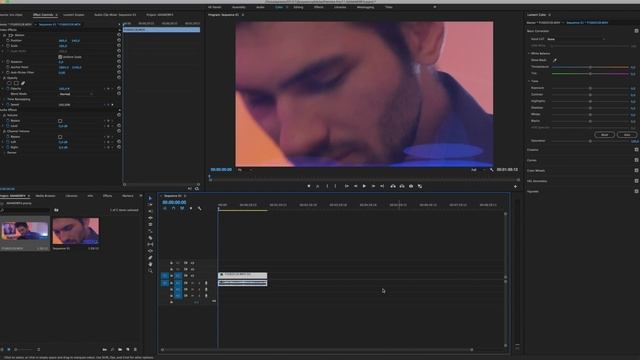Viewport: 640px width, 360px height.
Task: Select the Zoom tool magnifier
Action: [150, 271]
